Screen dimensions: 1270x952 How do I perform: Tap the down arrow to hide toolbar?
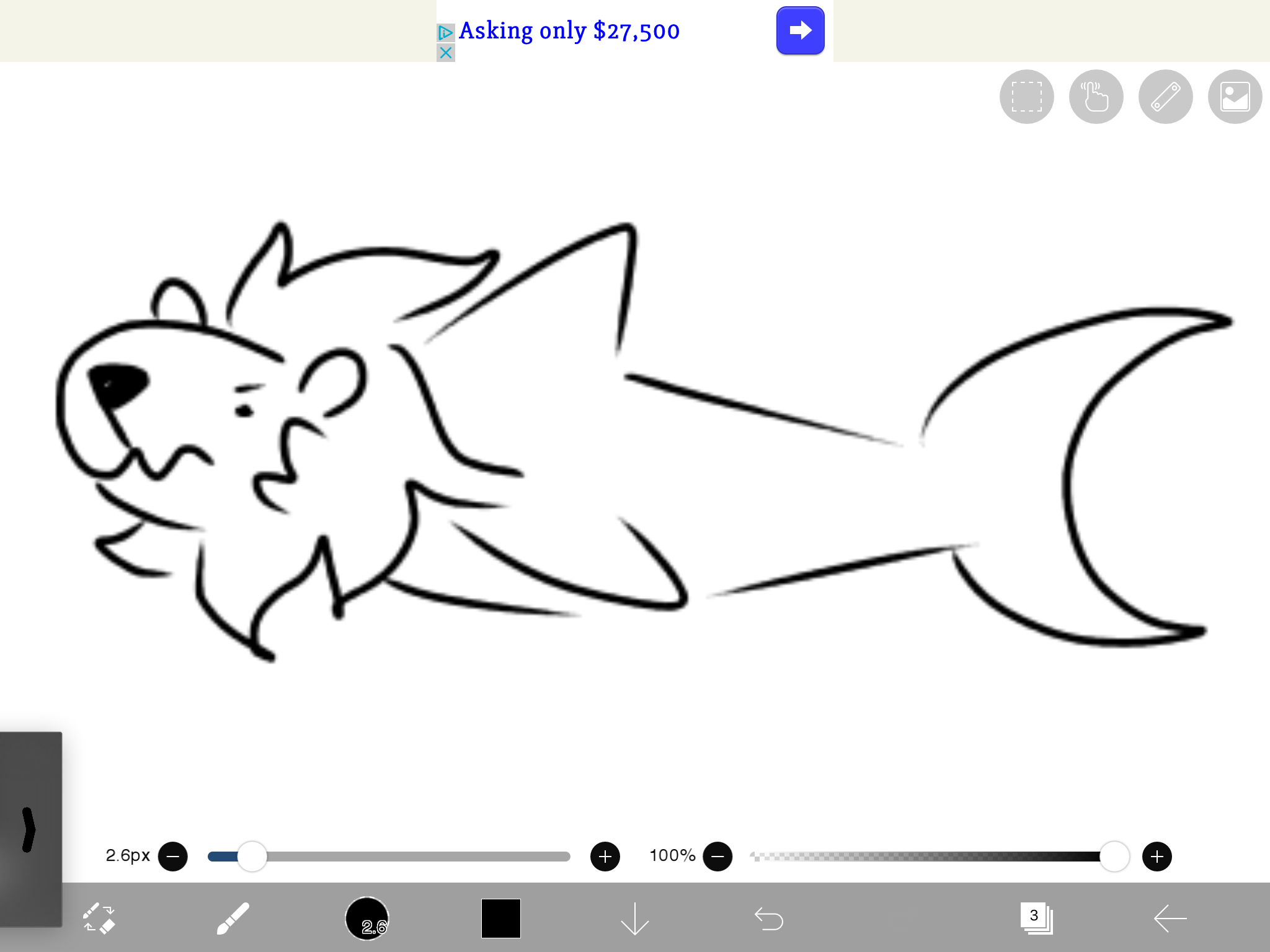click(634, 918)
